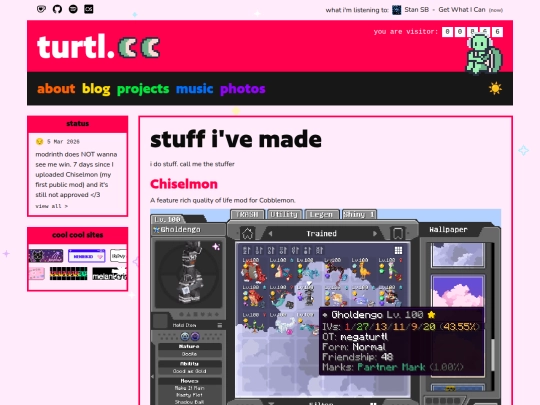
Task: Click the green 'Partner Mark' text in the tooltip
Action: point(391,367)
